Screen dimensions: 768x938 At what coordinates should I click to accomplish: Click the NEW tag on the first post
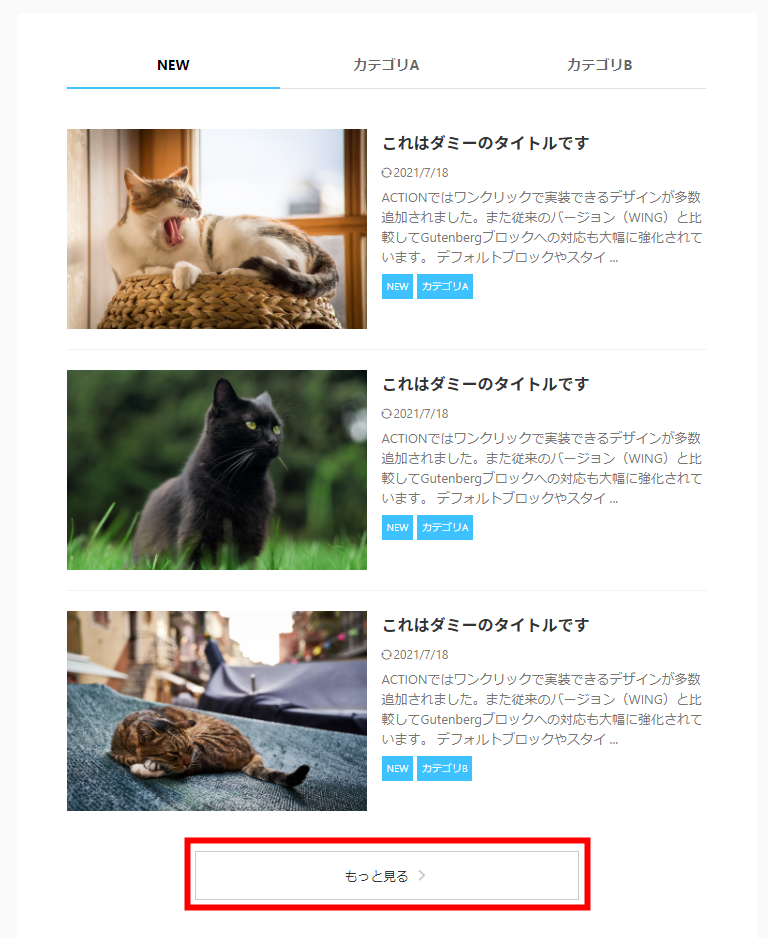pyautogui.click(x=397, y=287)
